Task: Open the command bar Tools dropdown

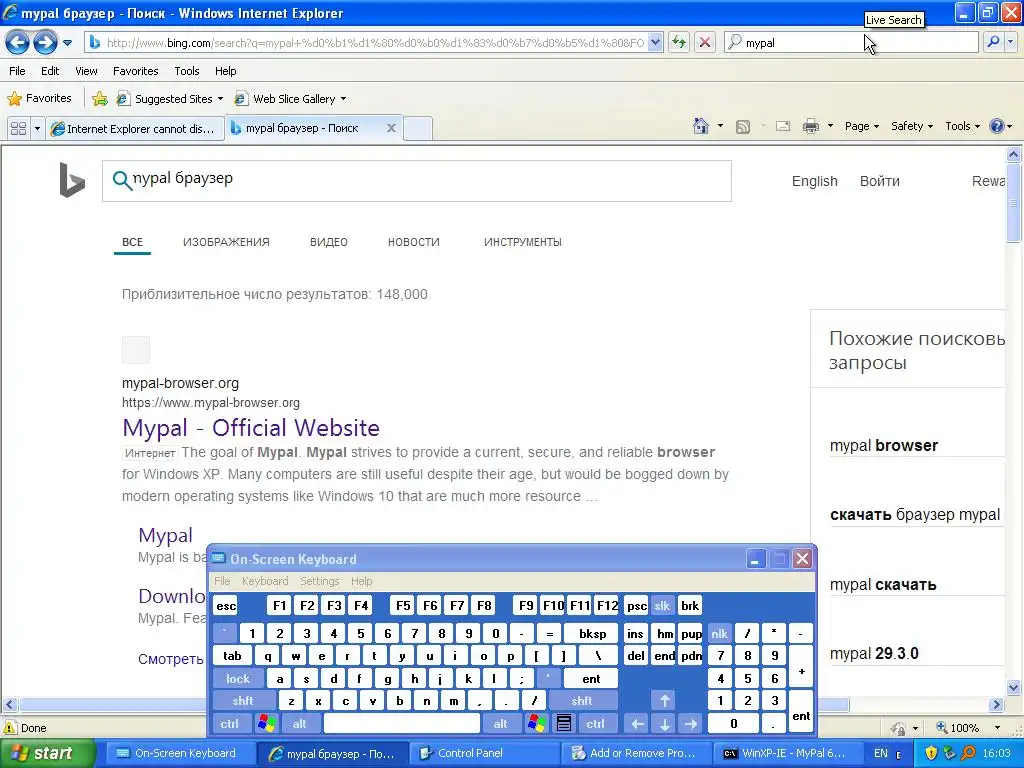Action: click(x=962, y=126)
